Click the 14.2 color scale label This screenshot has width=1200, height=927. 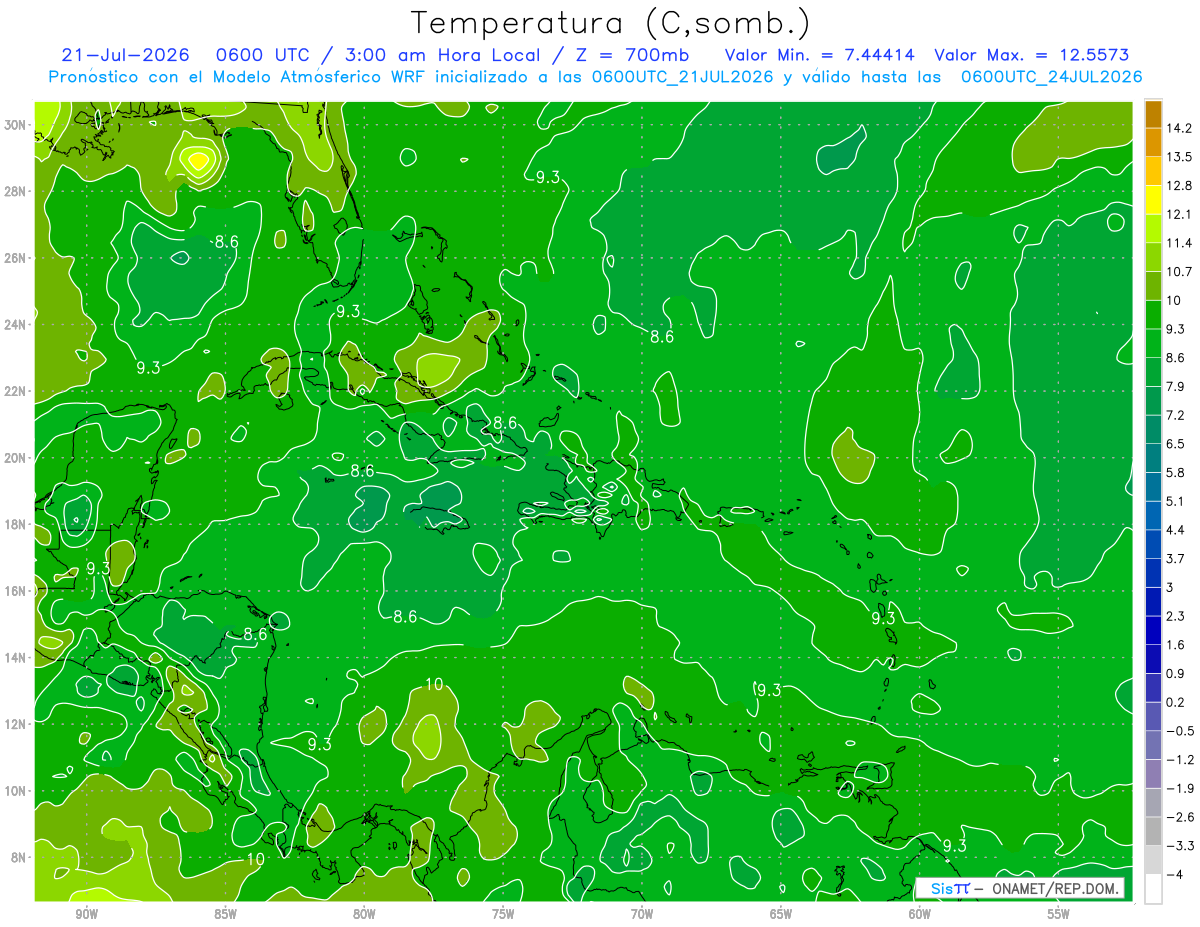[x=1179, y=128]
